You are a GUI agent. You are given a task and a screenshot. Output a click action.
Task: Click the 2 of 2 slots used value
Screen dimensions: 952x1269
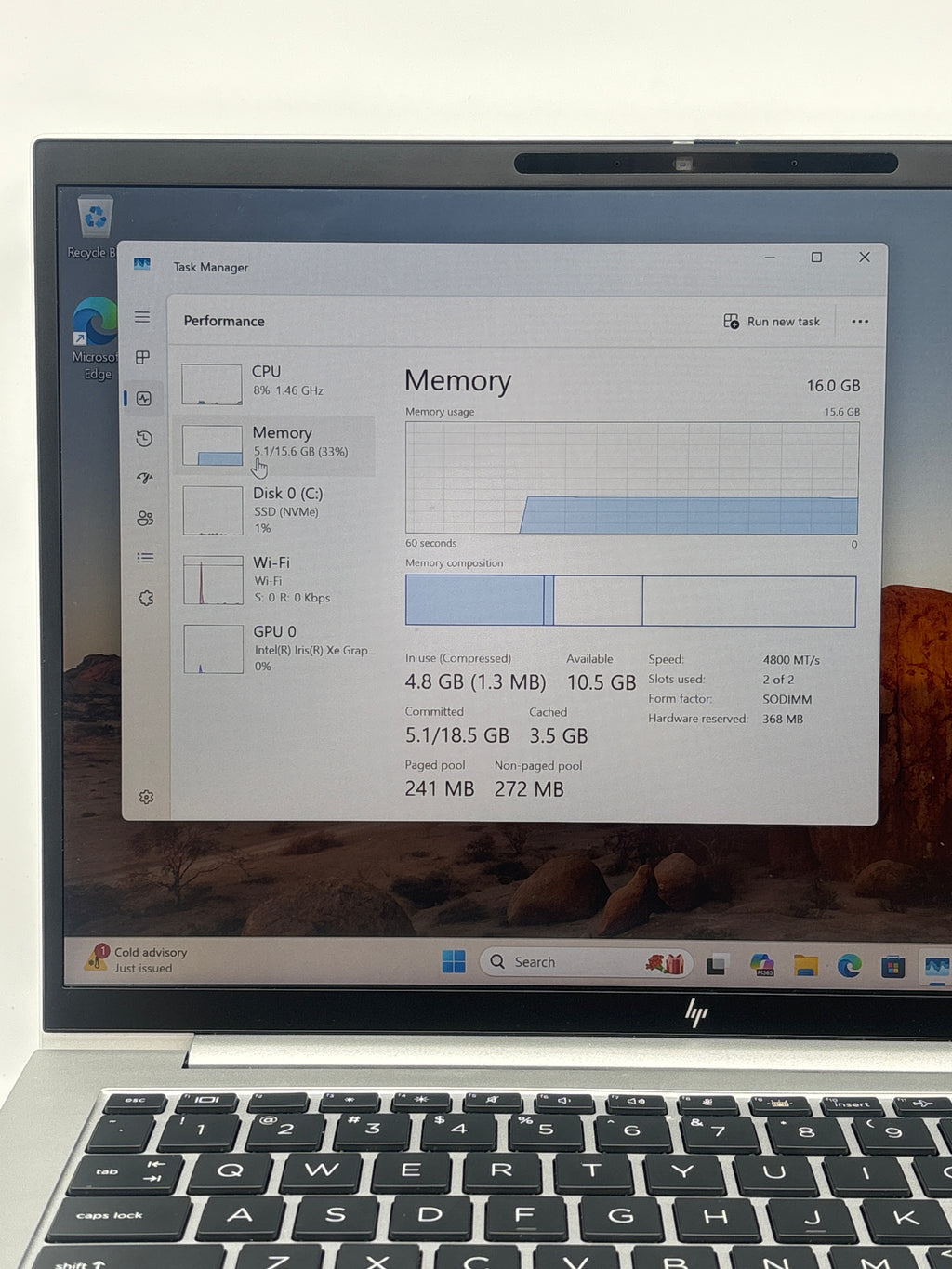pyautogui.click(x=778, y=680)
